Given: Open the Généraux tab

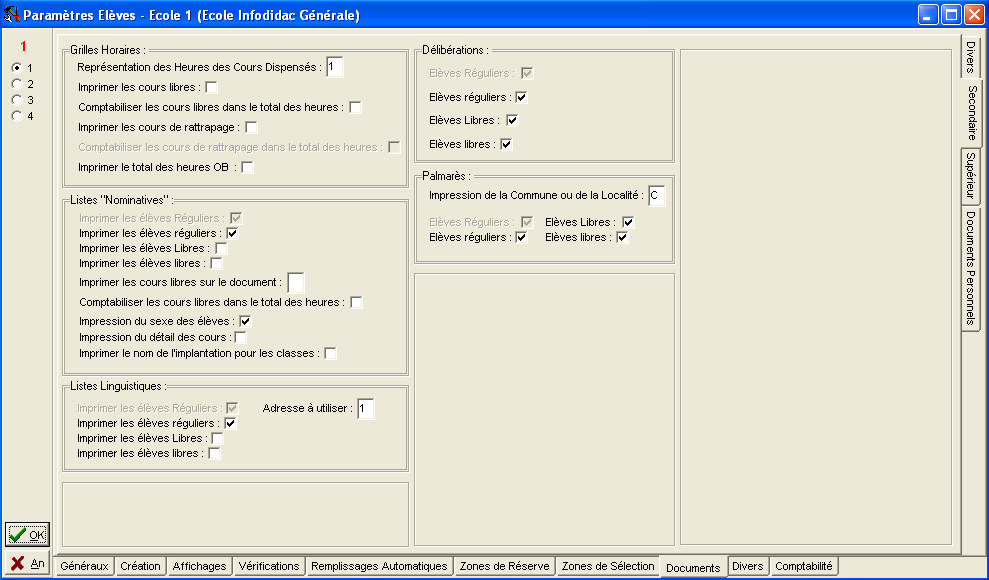Looking at the screenshot, I should (85, 566).
